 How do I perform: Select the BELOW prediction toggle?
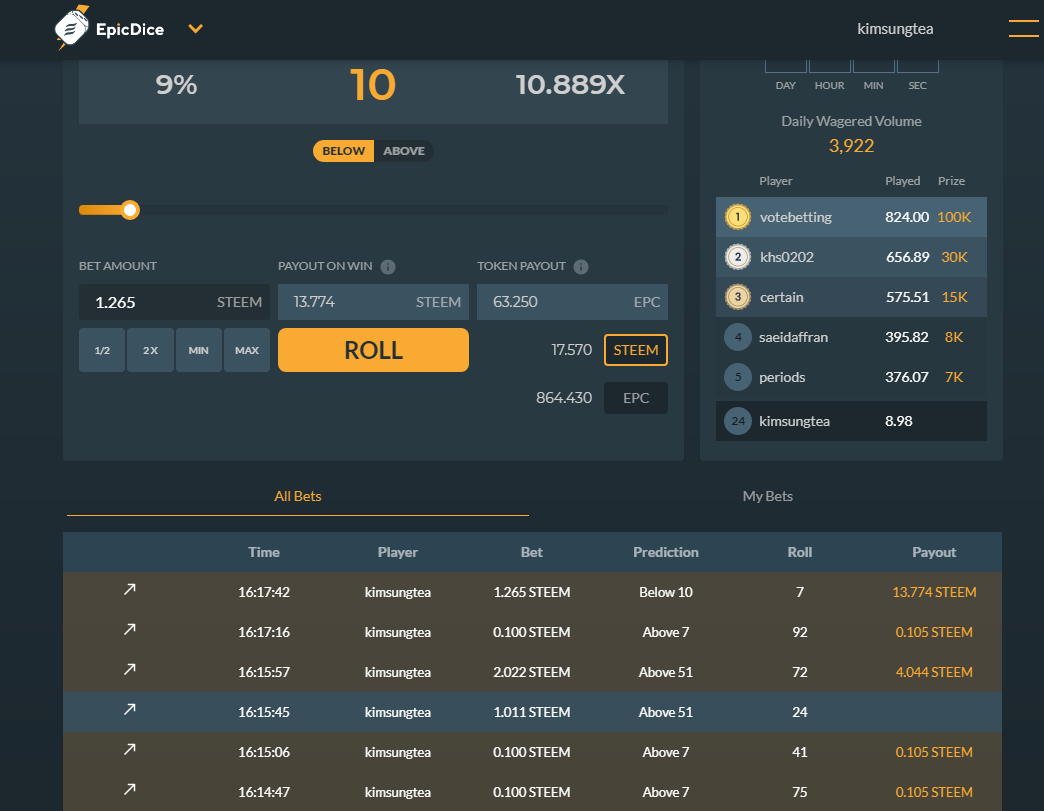[x=344, y=151]
